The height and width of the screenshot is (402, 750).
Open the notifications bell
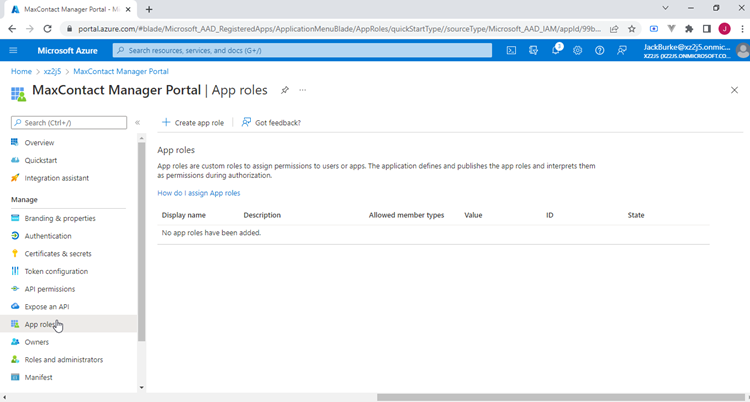click(556, 50)
